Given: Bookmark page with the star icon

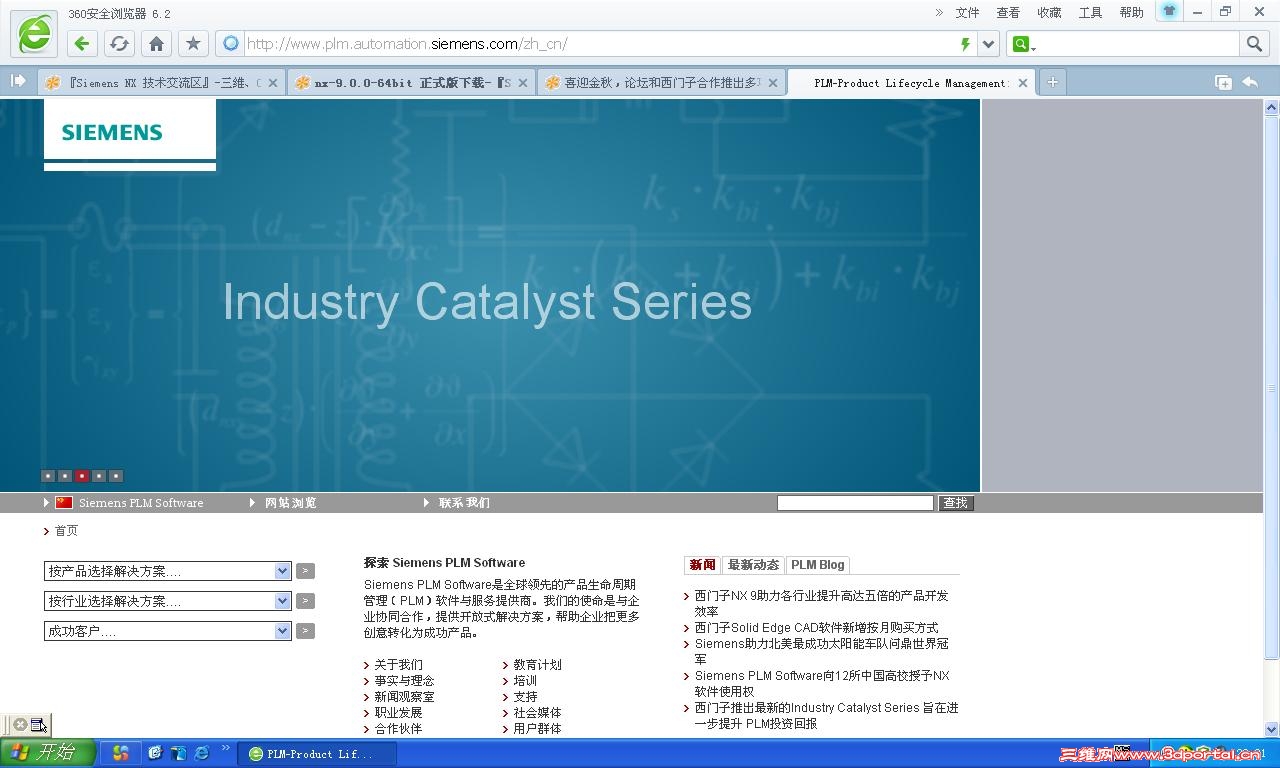Looking at the screenshot, I should (x=193, y=43).
